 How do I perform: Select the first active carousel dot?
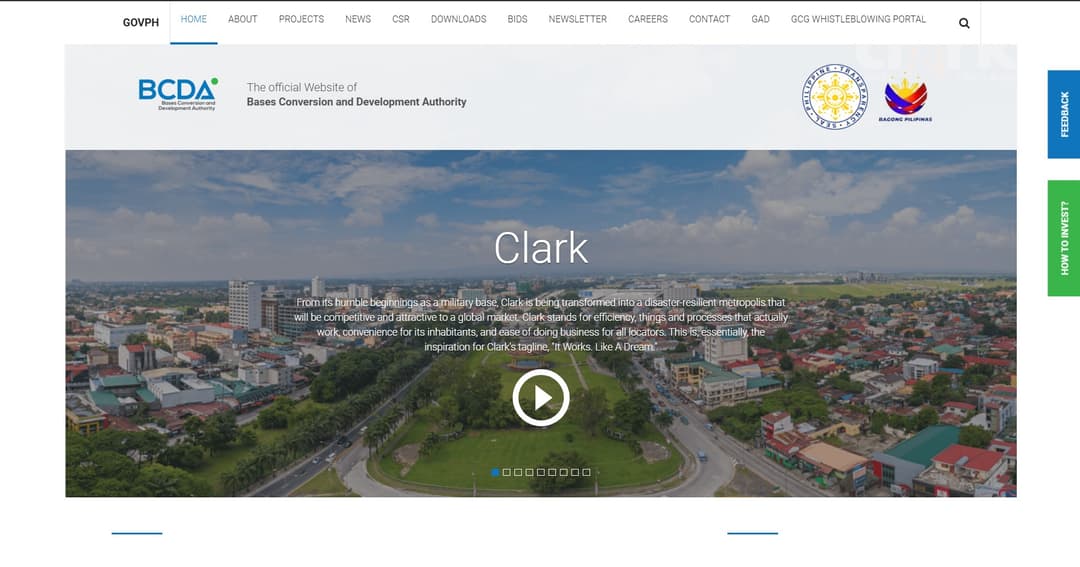pyautogui.click(x=495, y=472)
